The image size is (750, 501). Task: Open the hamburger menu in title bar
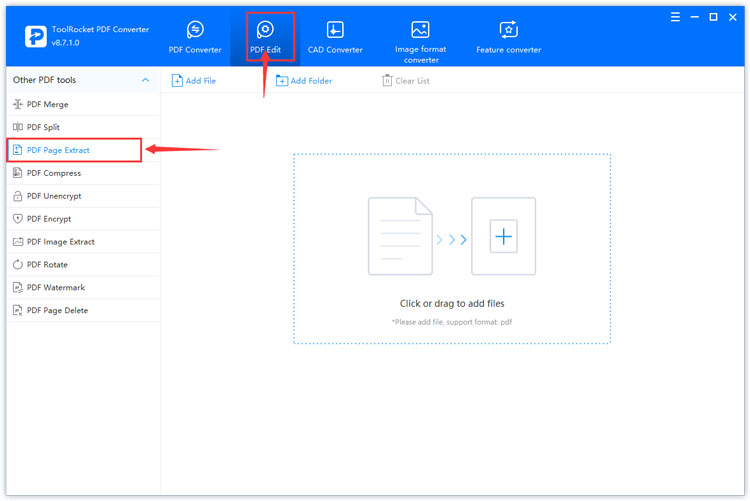[x=675, y=17]
